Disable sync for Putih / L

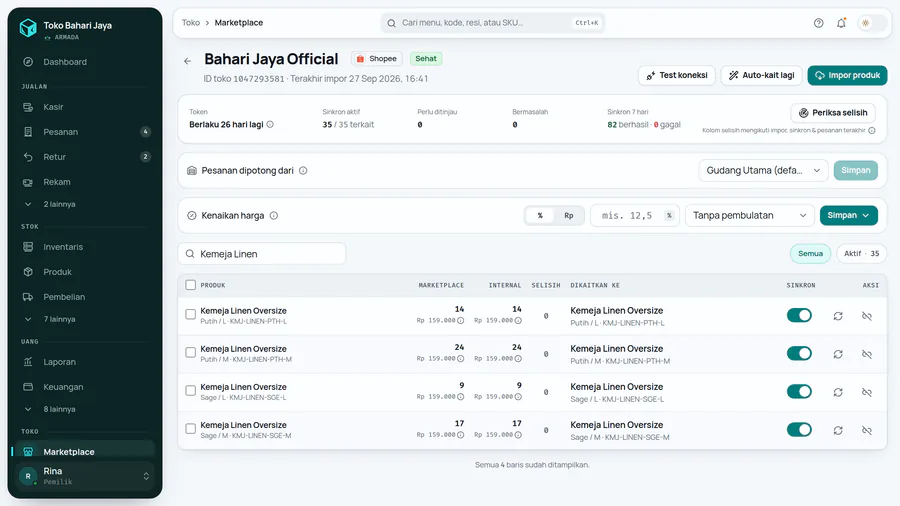point(799,316)
